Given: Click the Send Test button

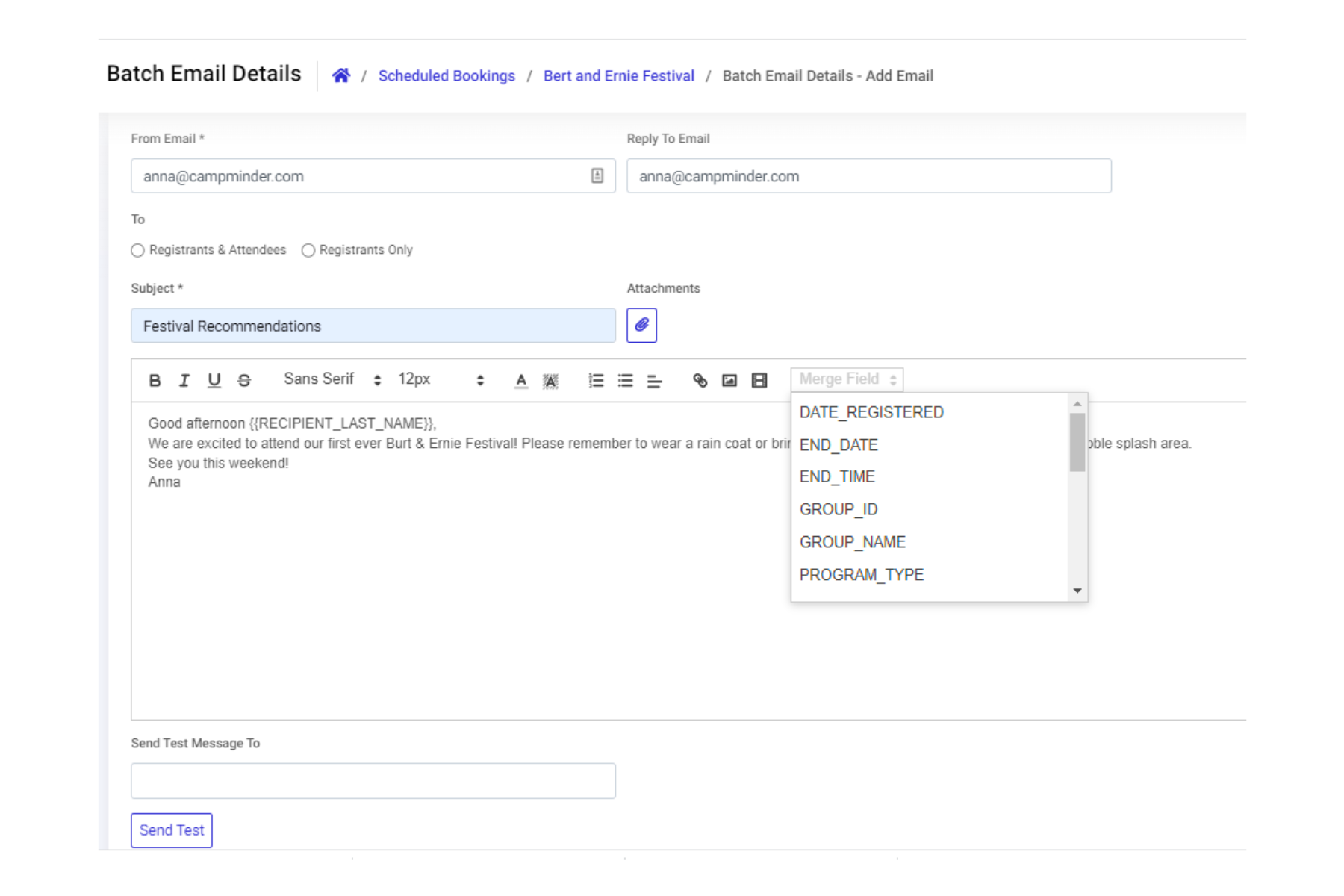Looking at the screenshot, I should pos(172,830).
